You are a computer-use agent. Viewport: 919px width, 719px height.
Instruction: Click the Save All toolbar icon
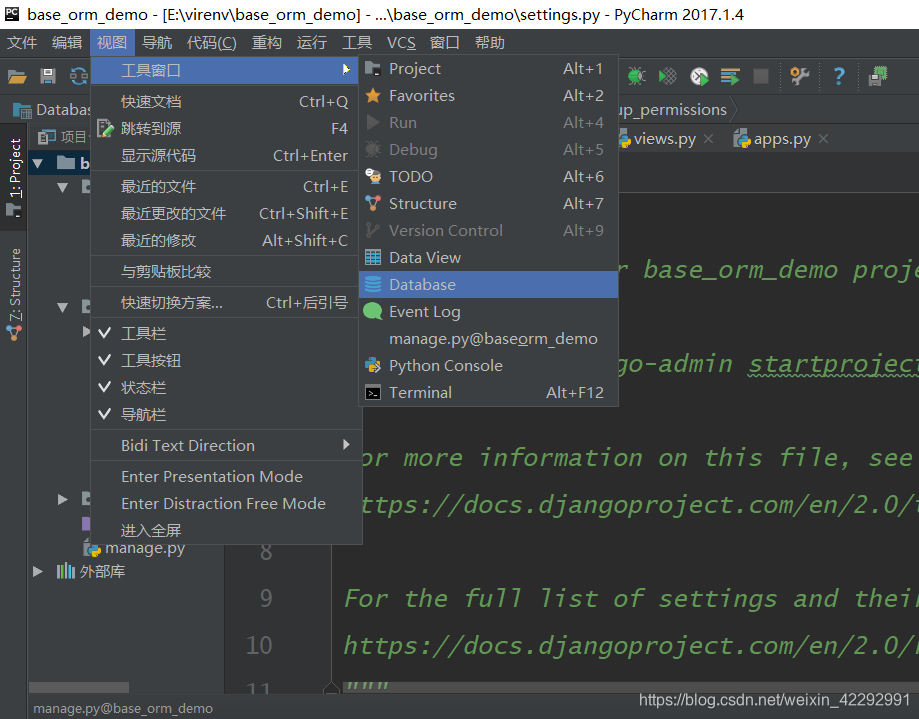point(48,76)
